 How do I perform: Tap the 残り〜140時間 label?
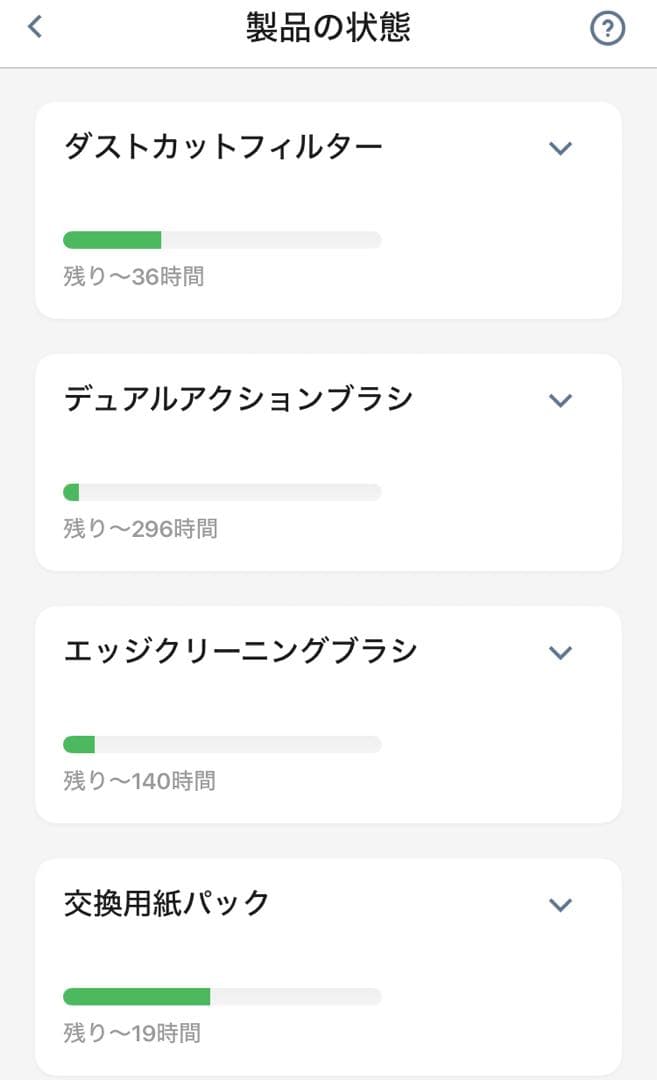[138, 781]
